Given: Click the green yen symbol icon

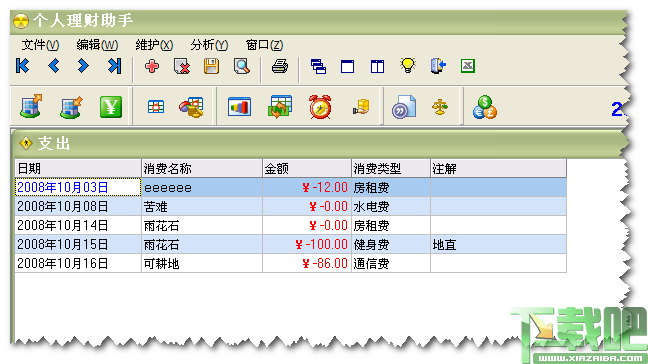Looking at the screenshot, I should click(111, 107).
